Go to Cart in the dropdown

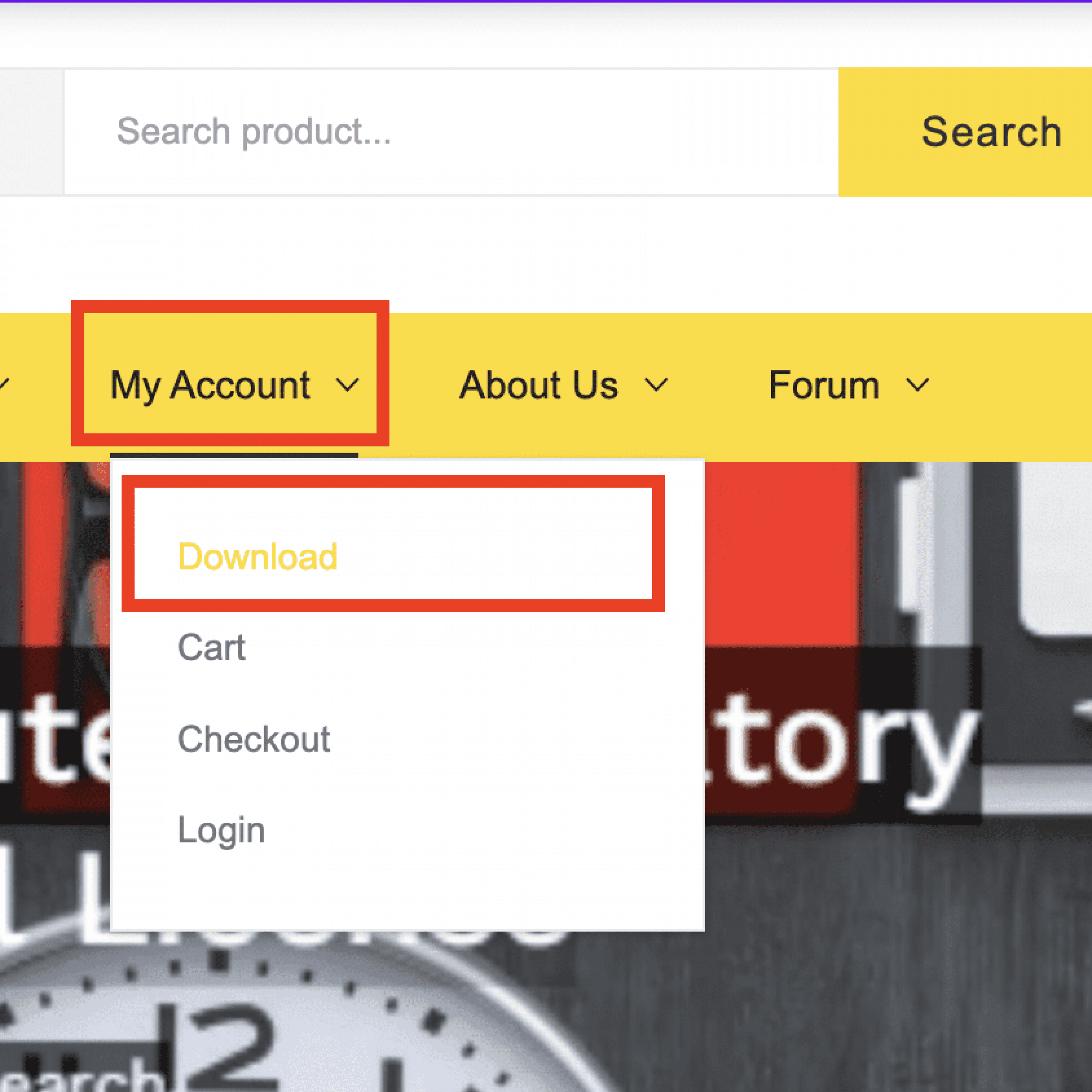[x=212, y=647]
